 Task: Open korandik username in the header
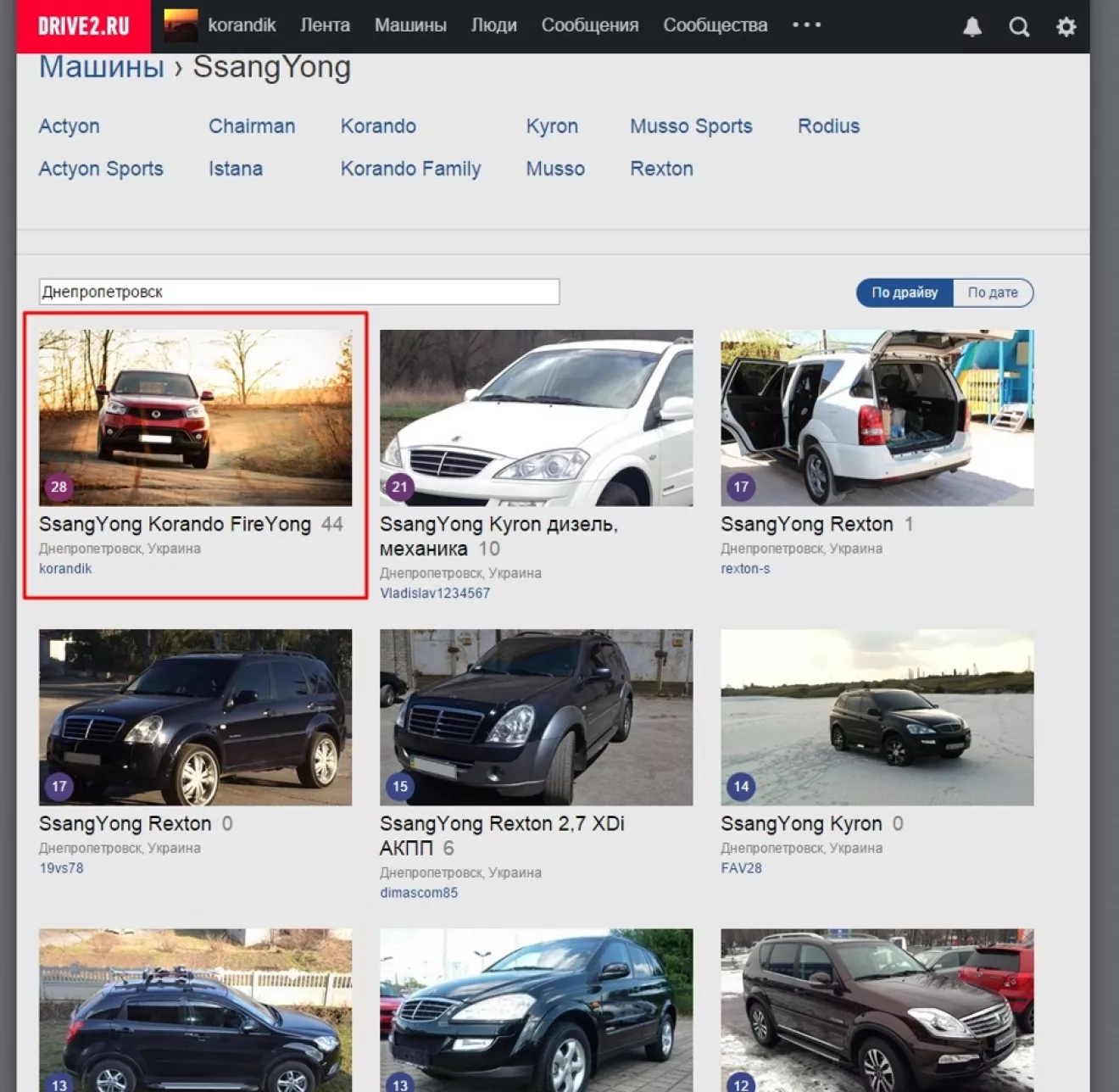point(242,25)
